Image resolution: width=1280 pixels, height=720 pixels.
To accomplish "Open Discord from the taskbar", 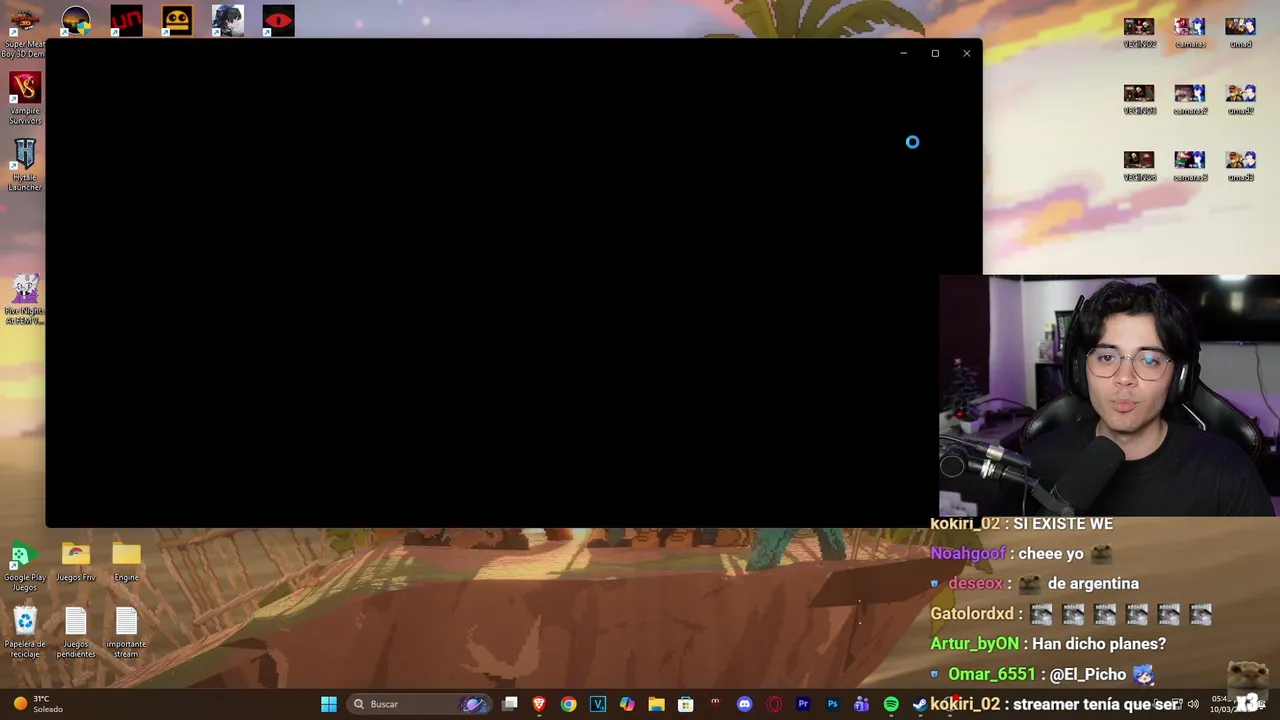I will [744, 704].
